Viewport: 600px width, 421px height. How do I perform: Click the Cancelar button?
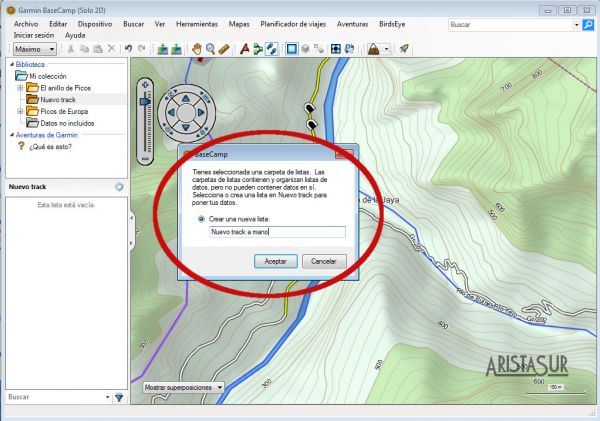[x=324, y=261]
